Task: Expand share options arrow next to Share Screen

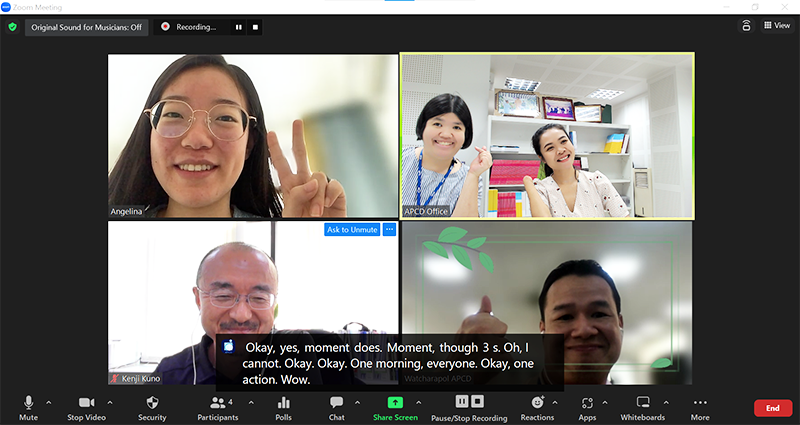Action: pos(418,403)
